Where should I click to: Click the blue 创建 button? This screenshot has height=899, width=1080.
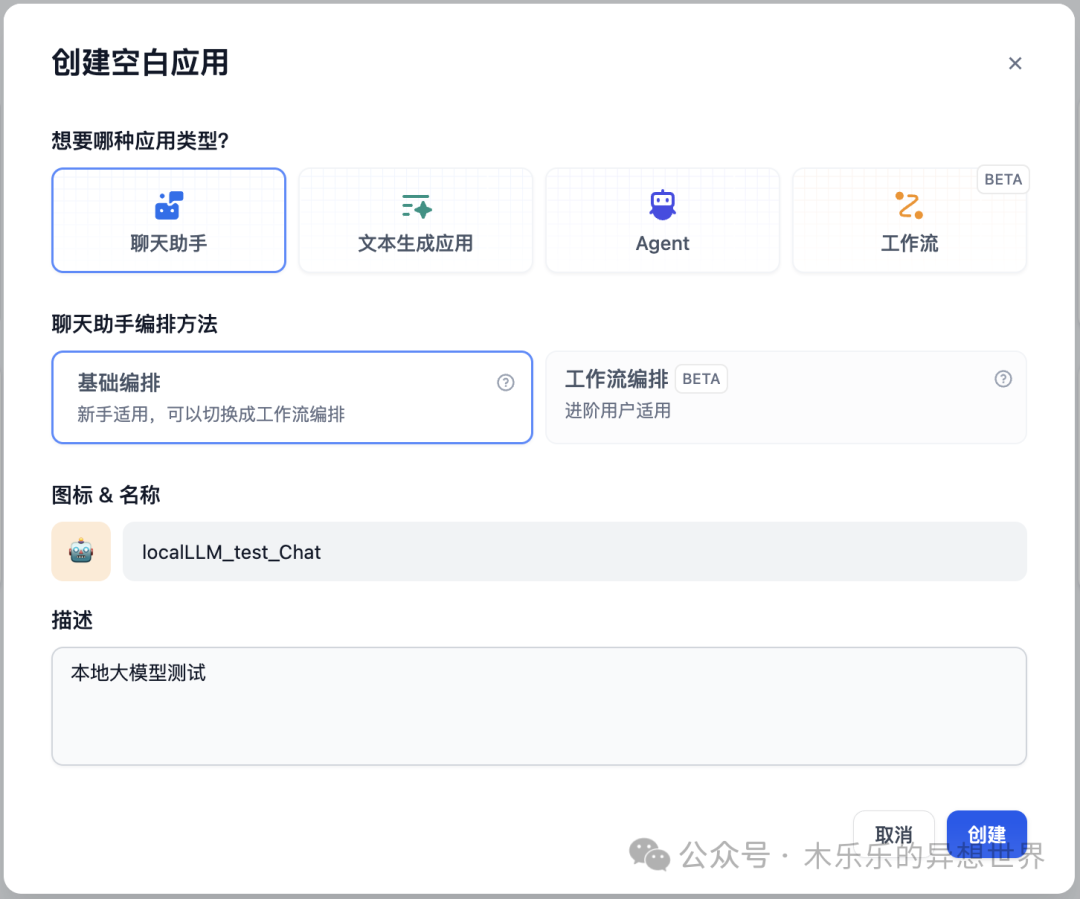coord(986,834)
